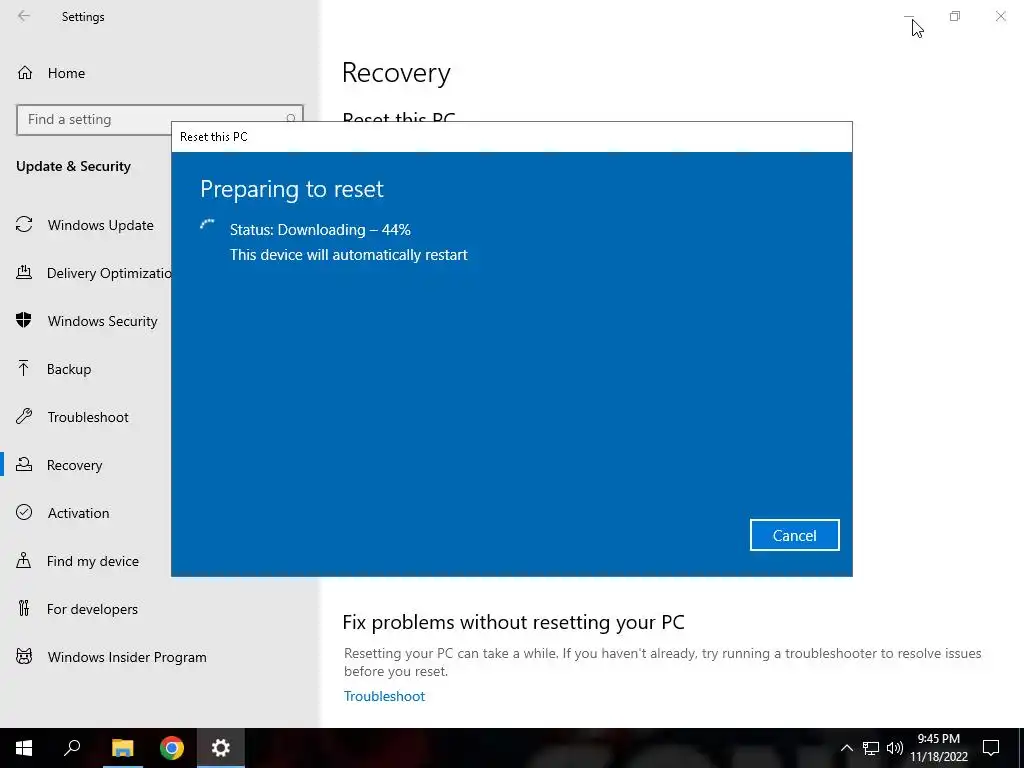Click the For developers tools icon
This screenshot has width=1024, height=768.
[24, 609]
